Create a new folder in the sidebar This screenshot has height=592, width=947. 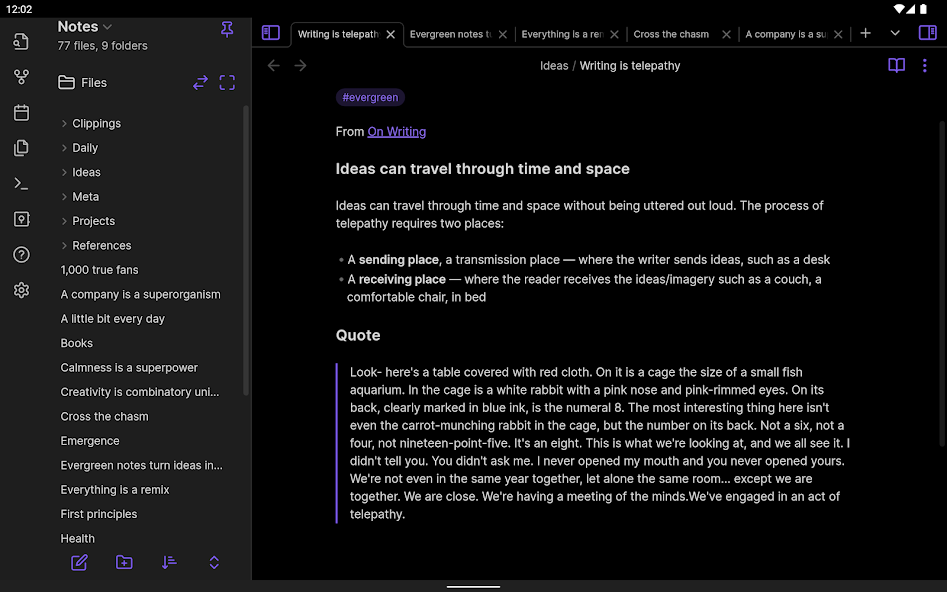[x=124, y=562]
